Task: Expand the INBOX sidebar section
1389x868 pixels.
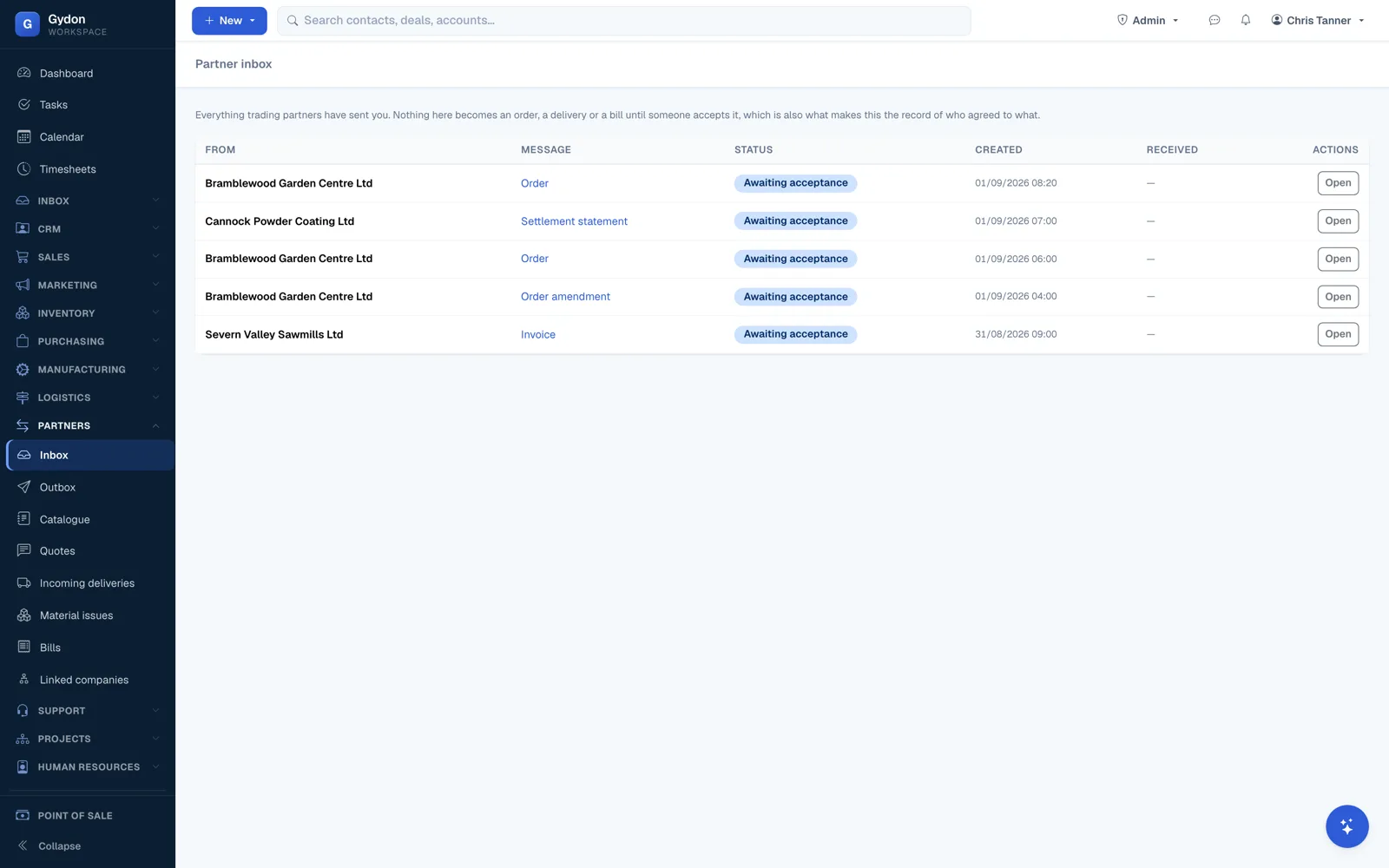Action: [88, 201]
